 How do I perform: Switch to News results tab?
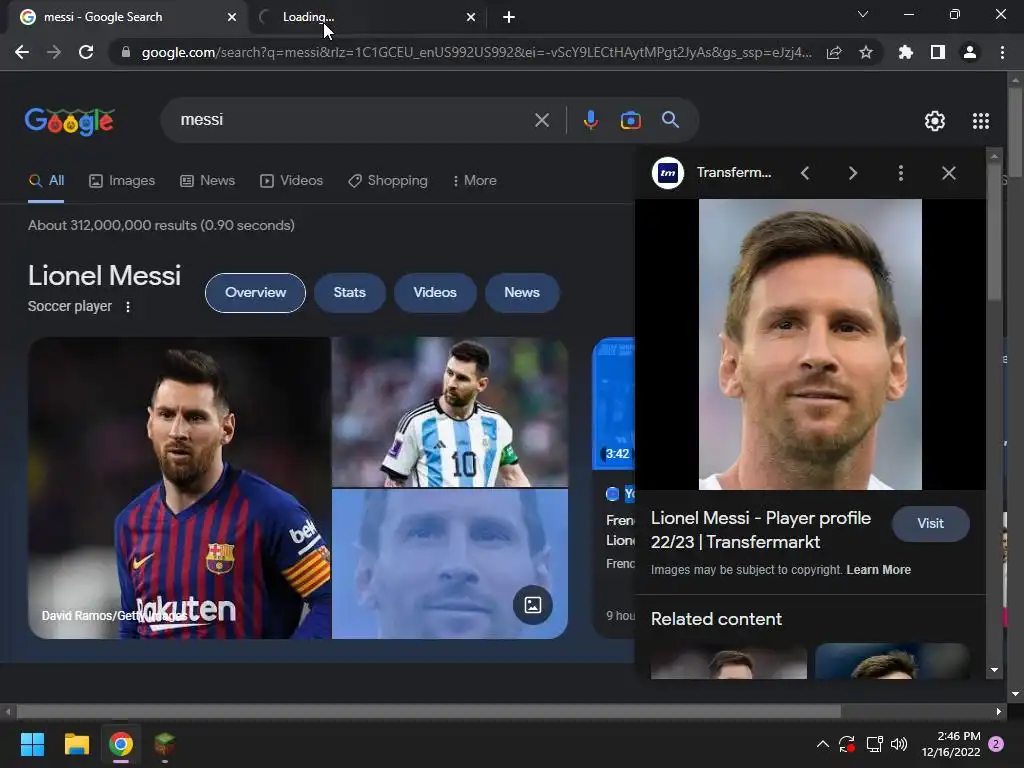pyautogui.click(x=208, y=181)
